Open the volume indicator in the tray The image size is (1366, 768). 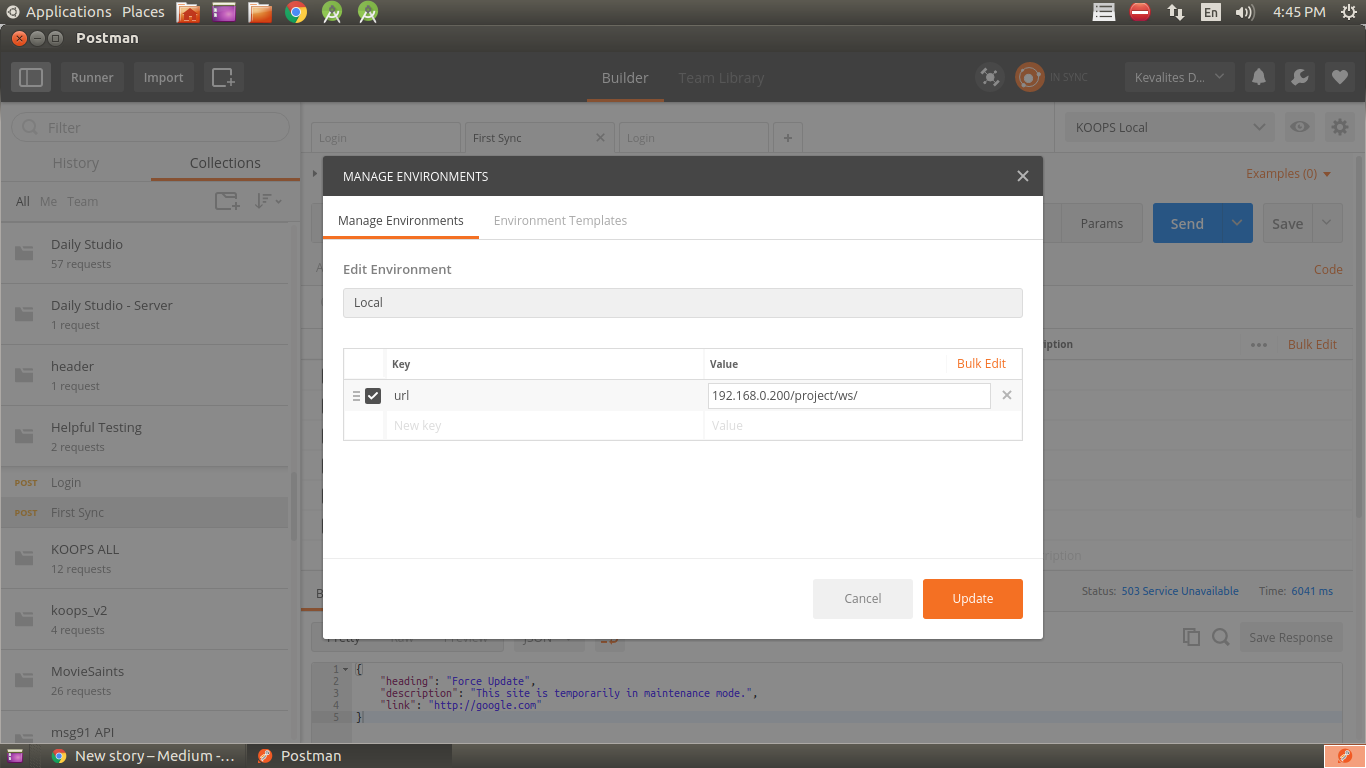1245,12
